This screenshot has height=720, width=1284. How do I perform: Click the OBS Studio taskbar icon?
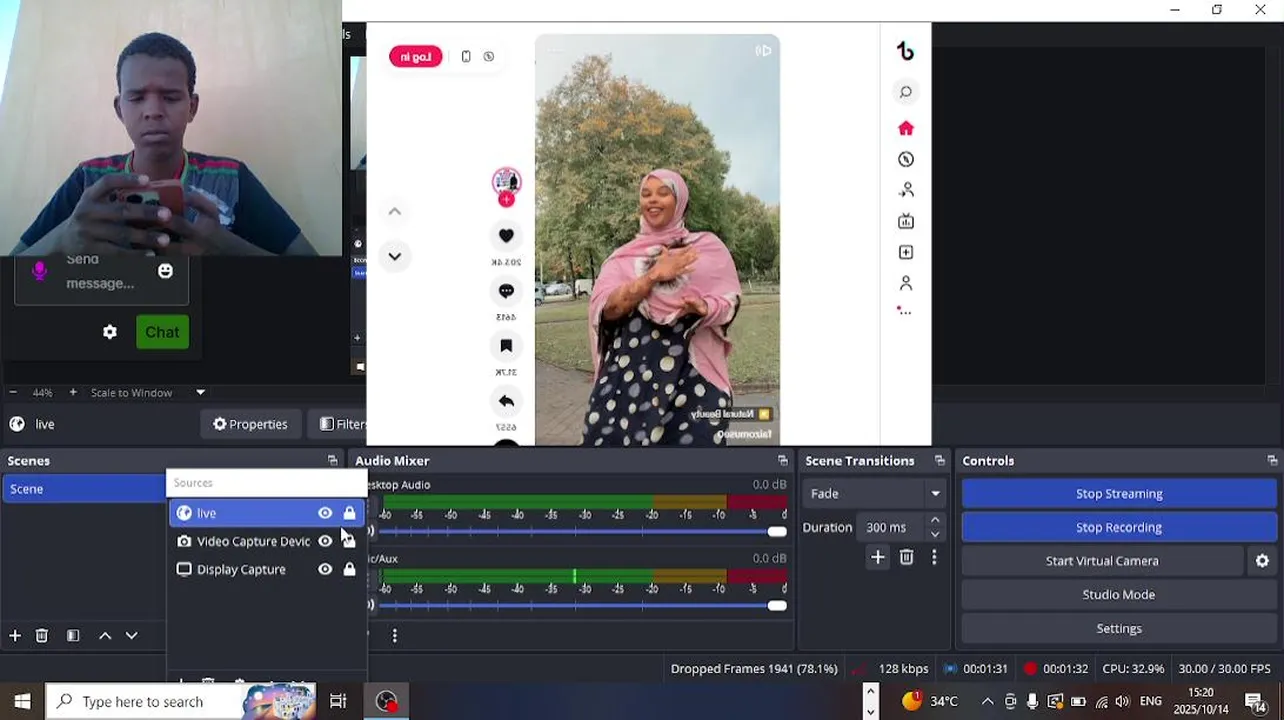[x=386, y=701]
